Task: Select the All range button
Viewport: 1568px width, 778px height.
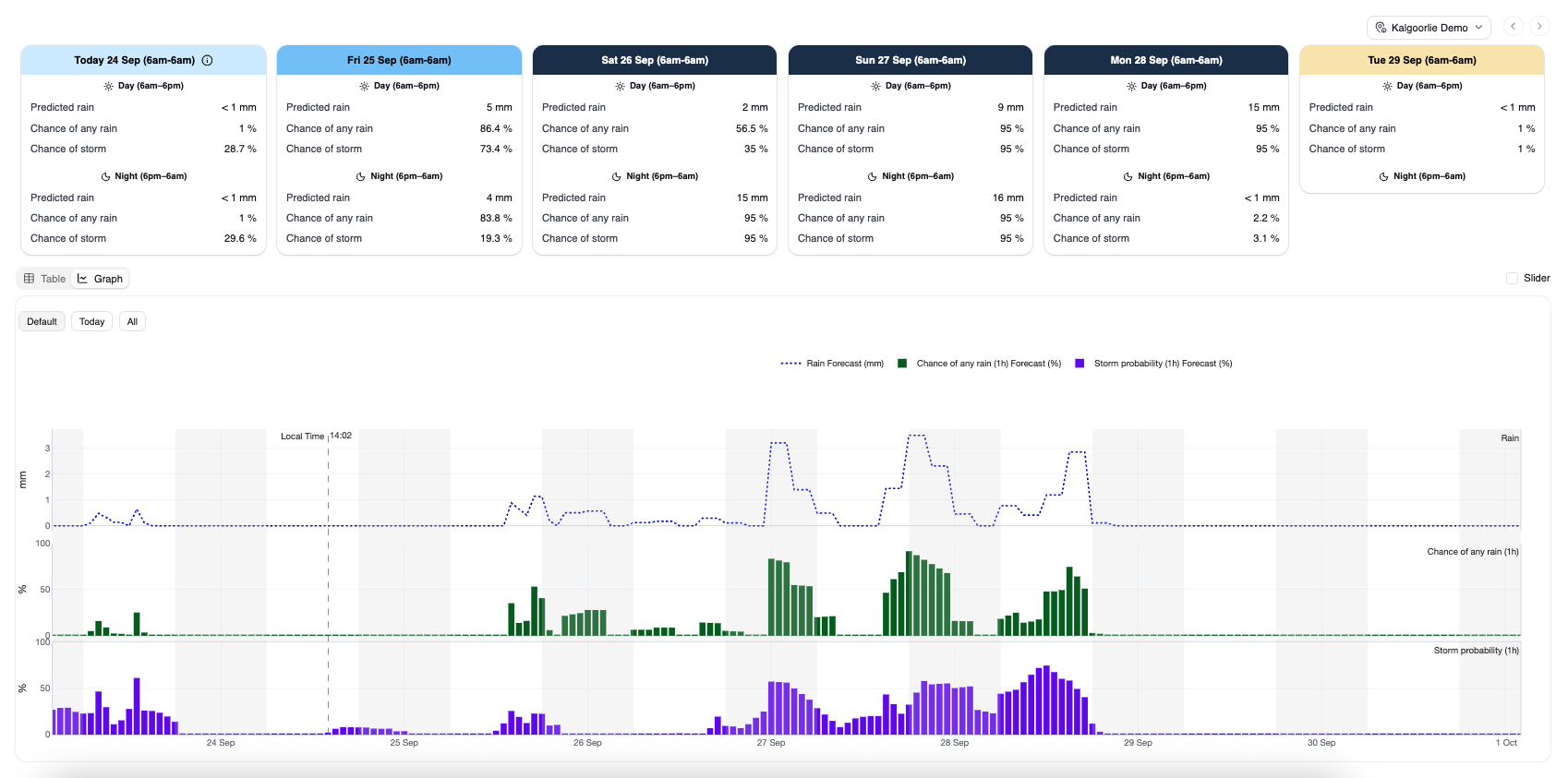Action: (132, 321)
